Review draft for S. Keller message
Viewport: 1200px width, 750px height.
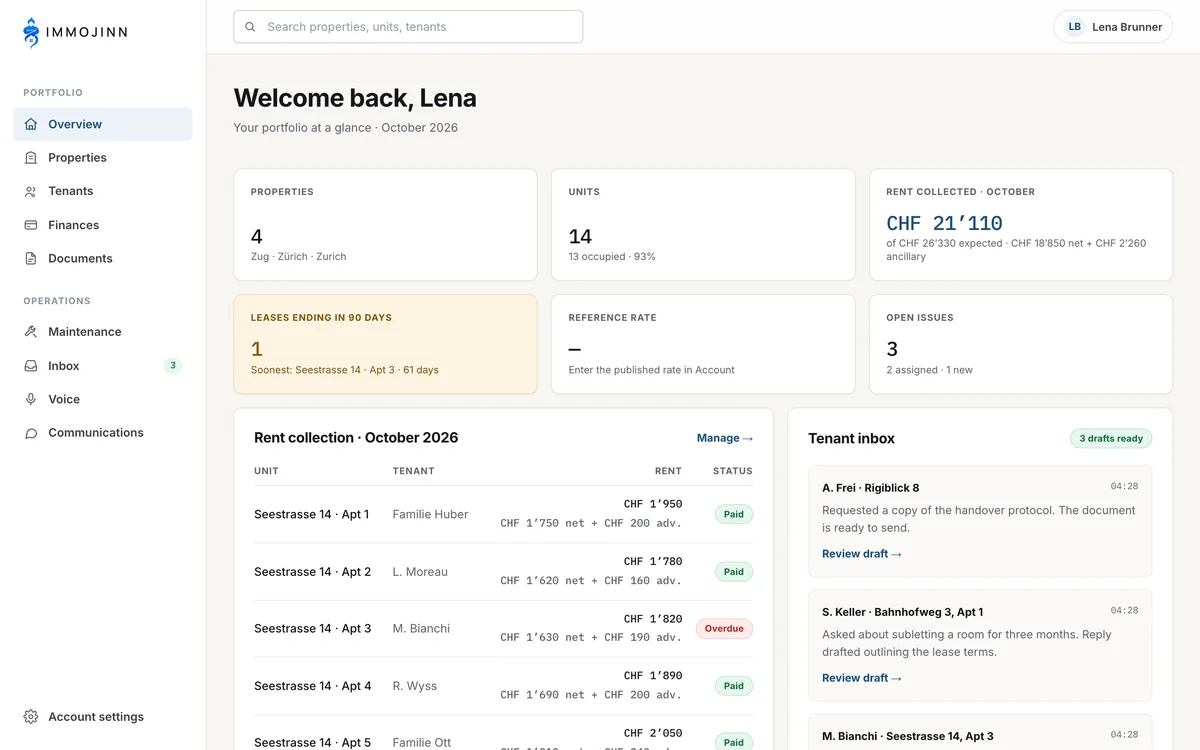[x=862, y=678]
